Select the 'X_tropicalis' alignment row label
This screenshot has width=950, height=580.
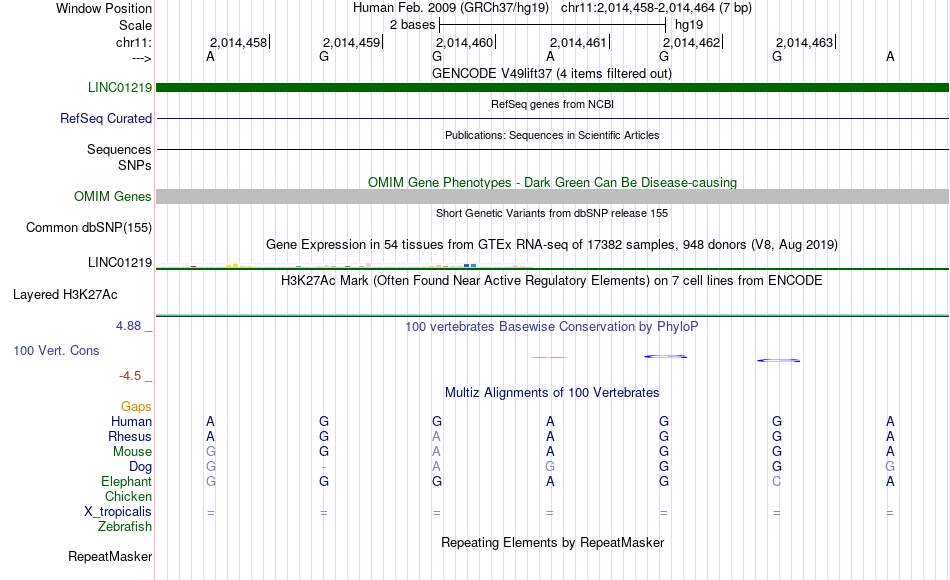tap(118, 512)
